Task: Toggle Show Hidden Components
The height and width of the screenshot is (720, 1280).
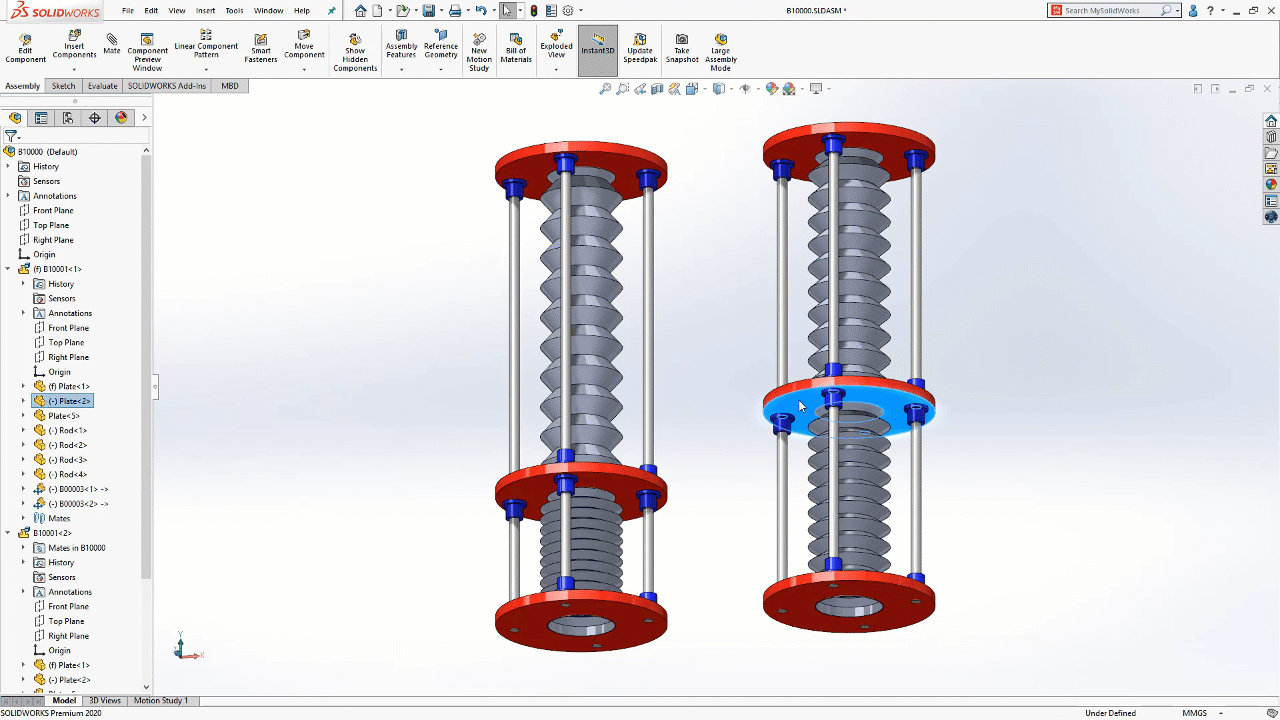Action: click(355, 52)
